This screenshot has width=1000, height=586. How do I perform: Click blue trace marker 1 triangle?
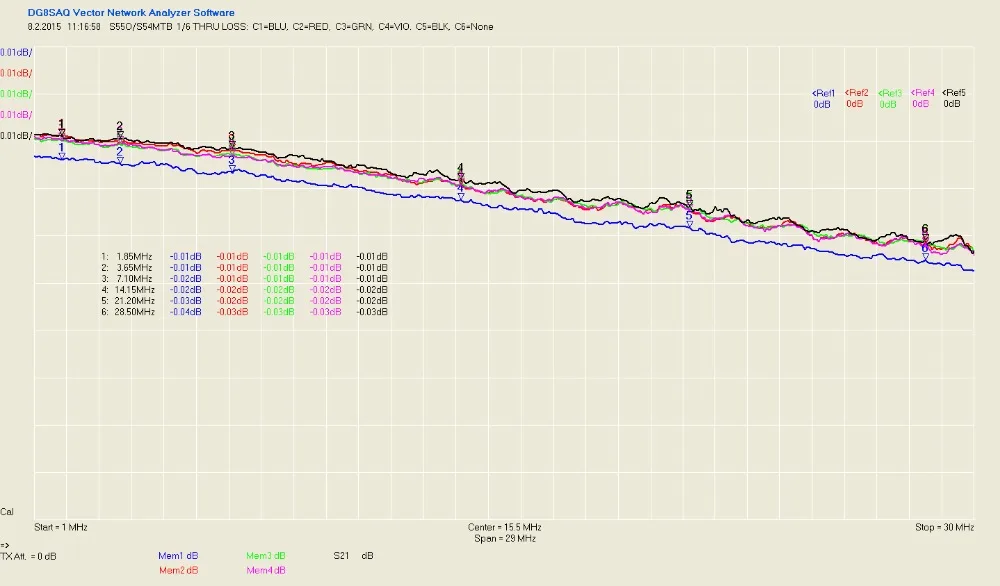pyautogui.click(x=62, y=156)
